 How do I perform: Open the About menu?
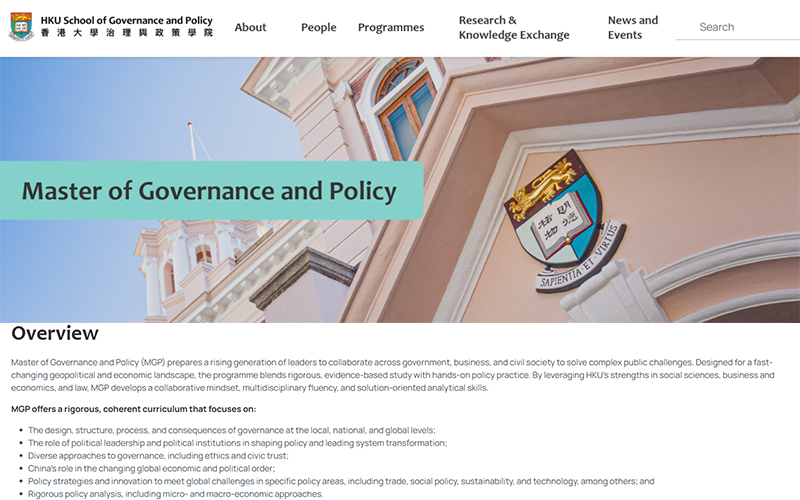point(250,28)
